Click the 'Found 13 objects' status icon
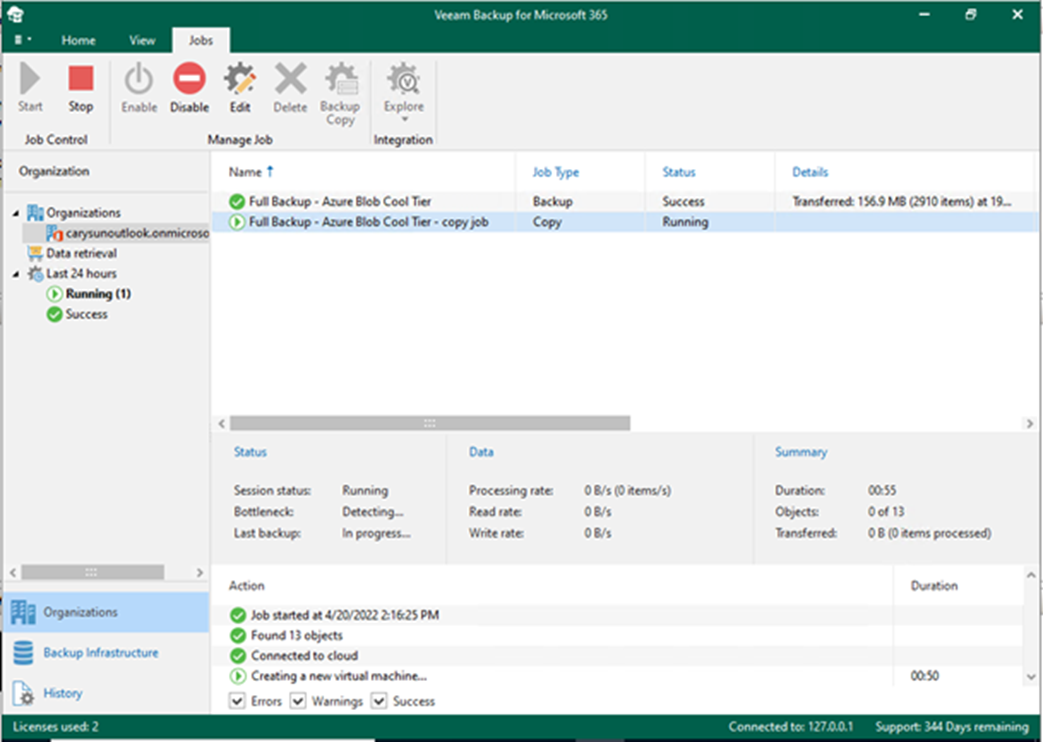Image resolution: width=1043 pixels, height=742 pixels. pos(237,636)
